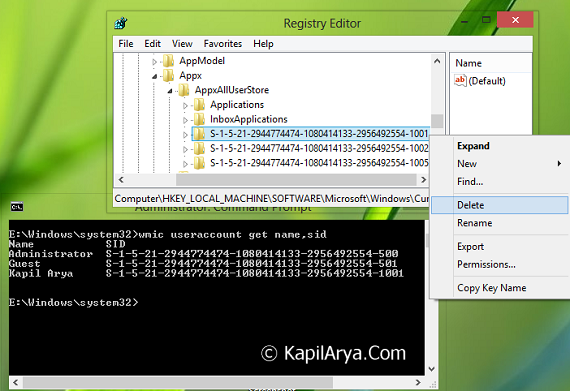Click the AppxAllUserStore folder icon
Image resolution: width=570 pixels, height=391 pixels.
click(184, 90)
